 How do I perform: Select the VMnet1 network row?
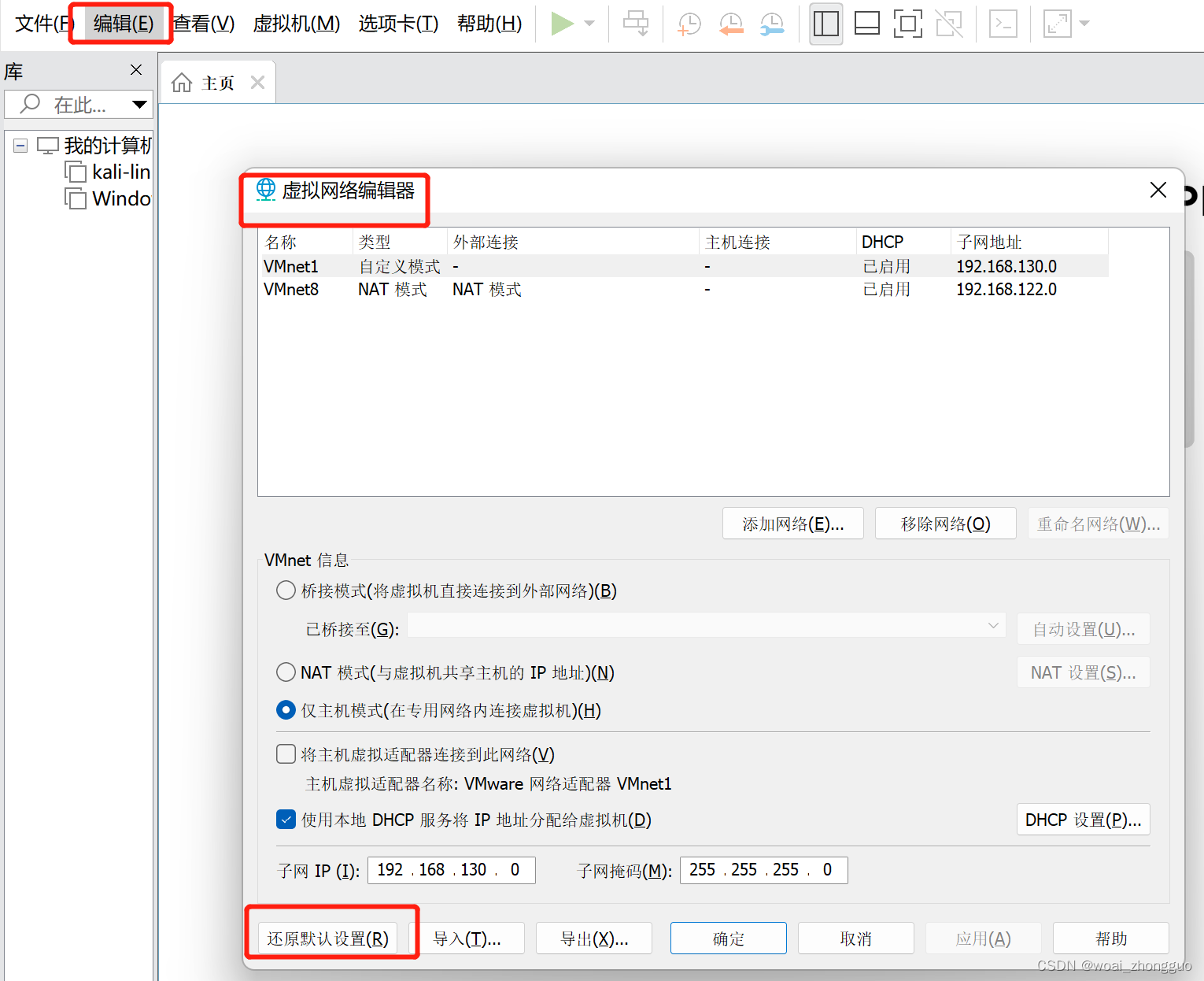tap(683, 266)
